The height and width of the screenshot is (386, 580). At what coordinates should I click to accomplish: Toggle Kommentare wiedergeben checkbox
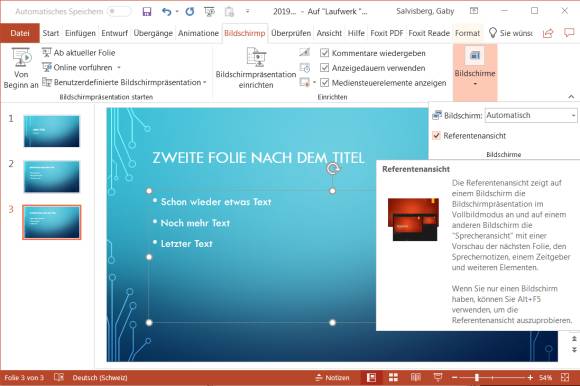click(324, 53)
